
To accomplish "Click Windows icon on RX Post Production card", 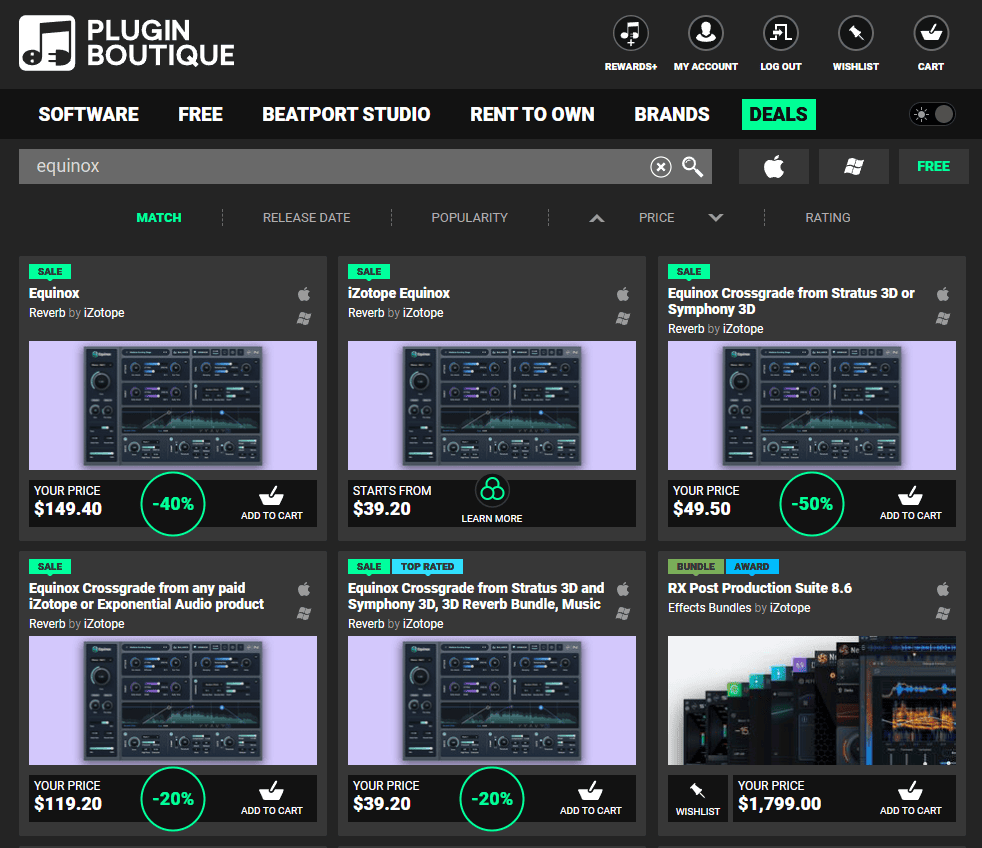I will click(x=943, y=613).
